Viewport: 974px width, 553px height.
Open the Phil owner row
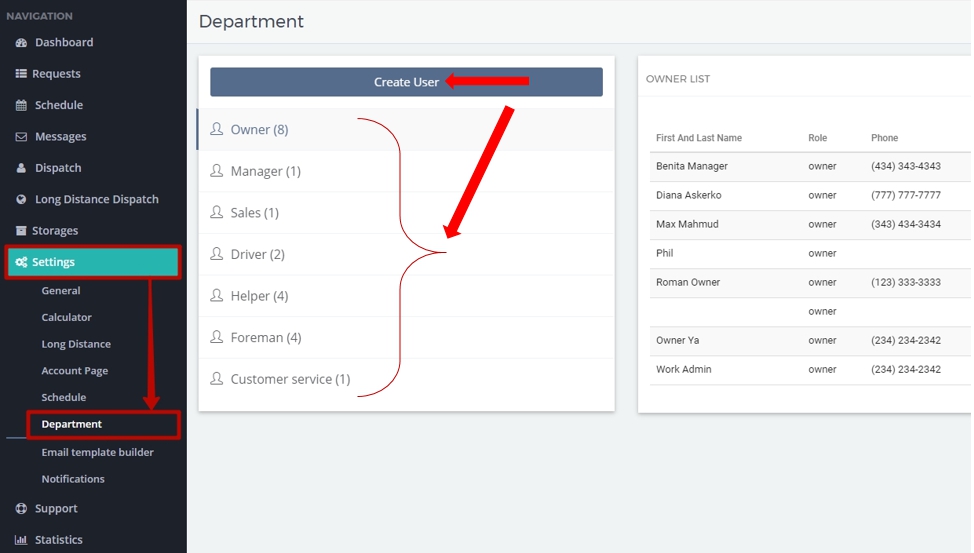[810, 254]
